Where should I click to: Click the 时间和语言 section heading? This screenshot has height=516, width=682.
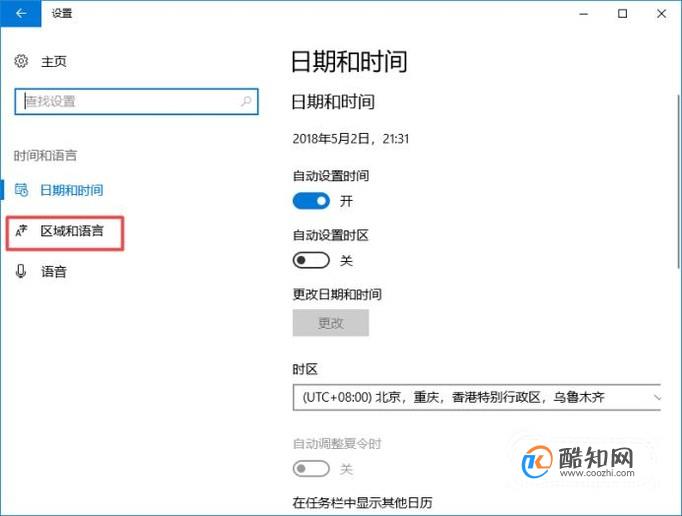click(45, 155)
